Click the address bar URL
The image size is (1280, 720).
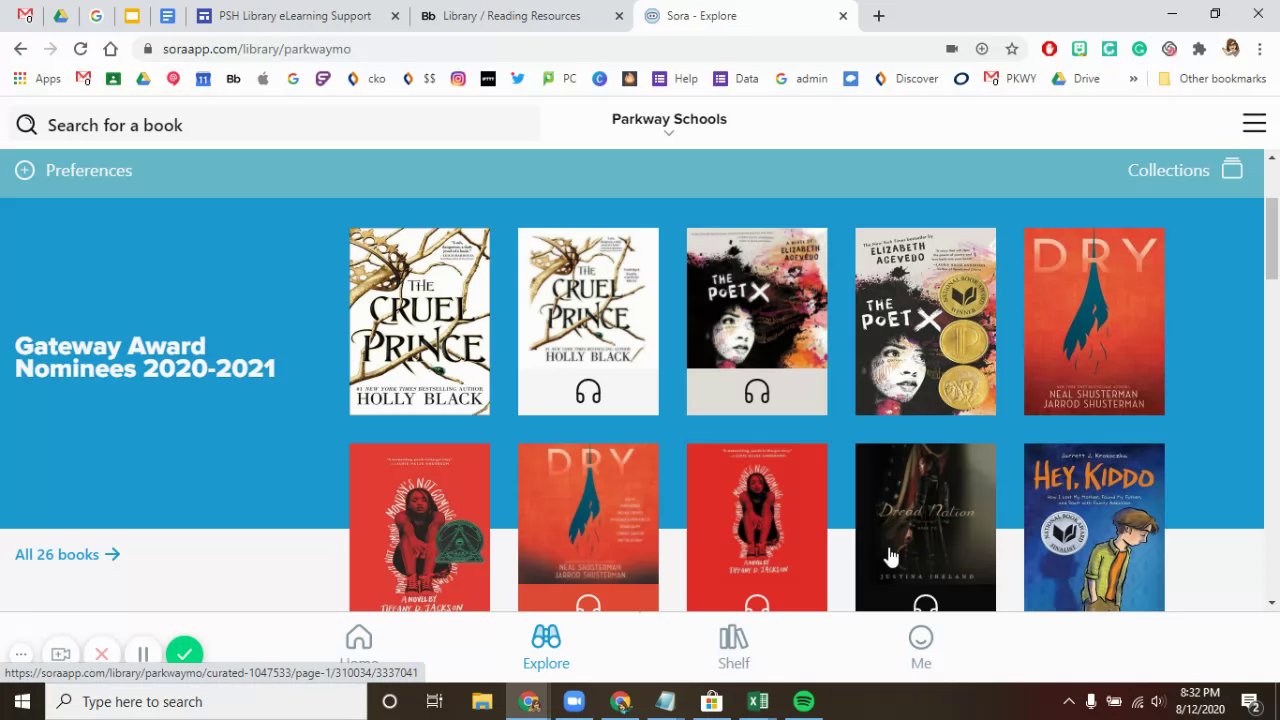257,49
